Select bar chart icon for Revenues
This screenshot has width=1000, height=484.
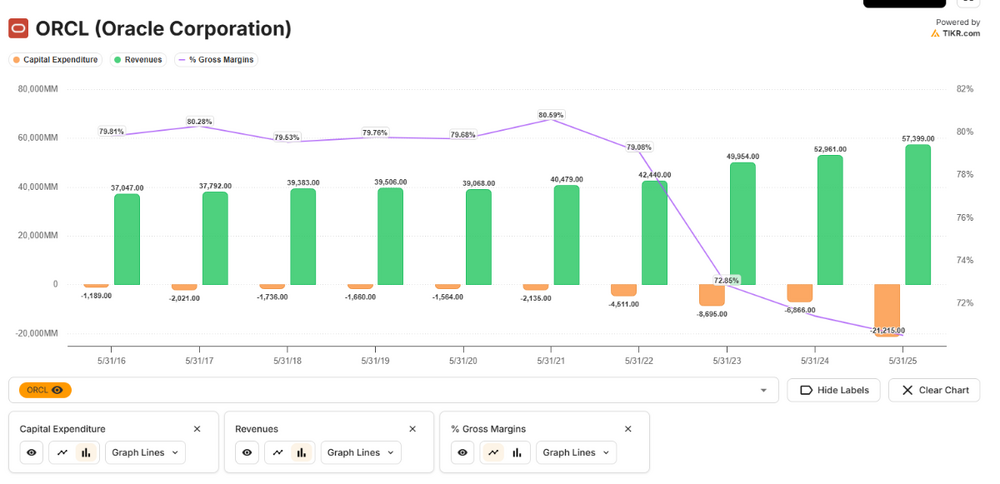click(302, 453)
